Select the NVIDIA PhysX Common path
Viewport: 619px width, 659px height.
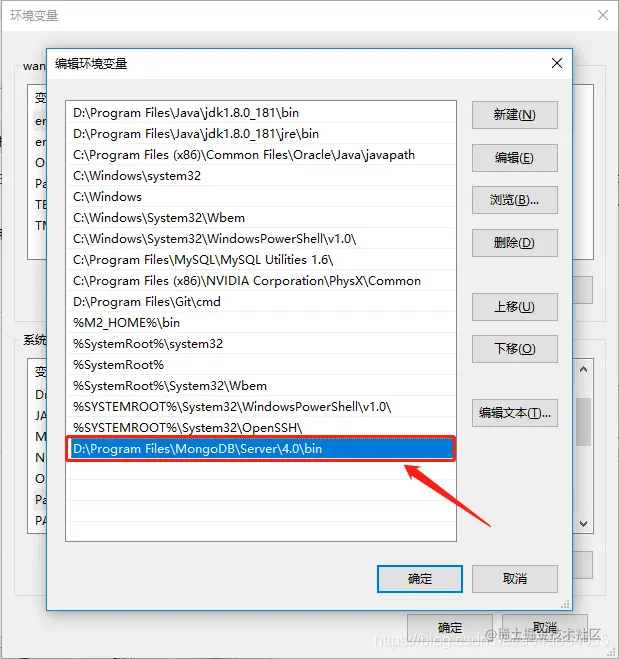(261, 280)
